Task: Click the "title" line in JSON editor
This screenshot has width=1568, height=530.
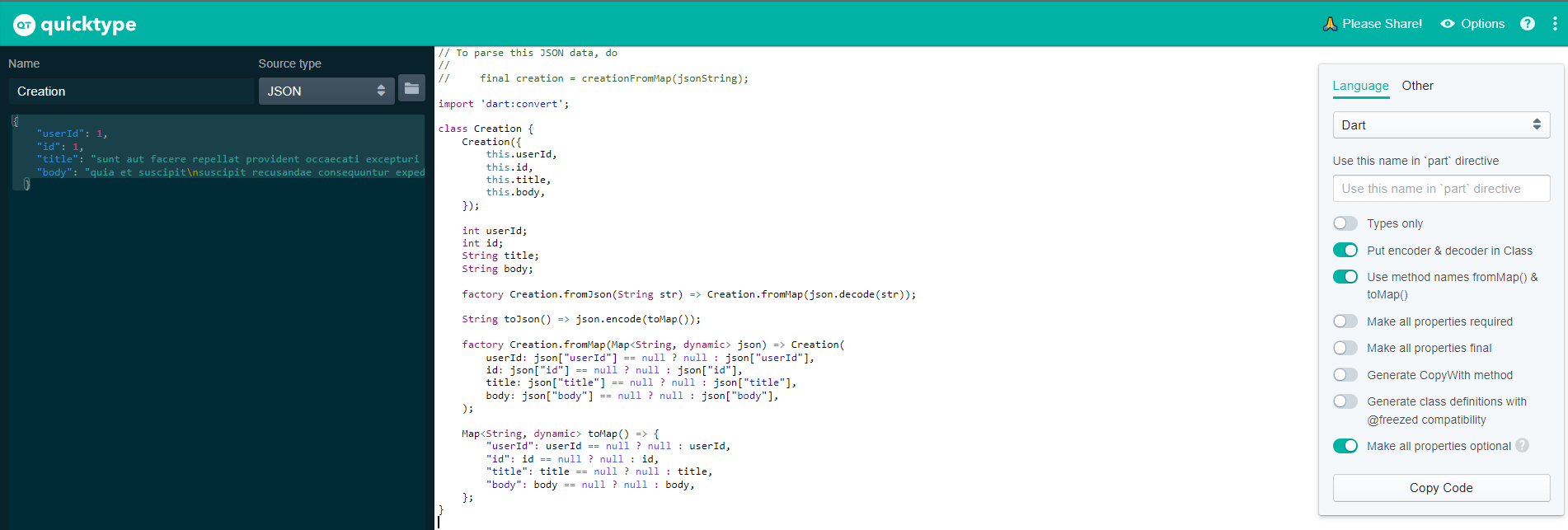Action: tap(228, 159)
